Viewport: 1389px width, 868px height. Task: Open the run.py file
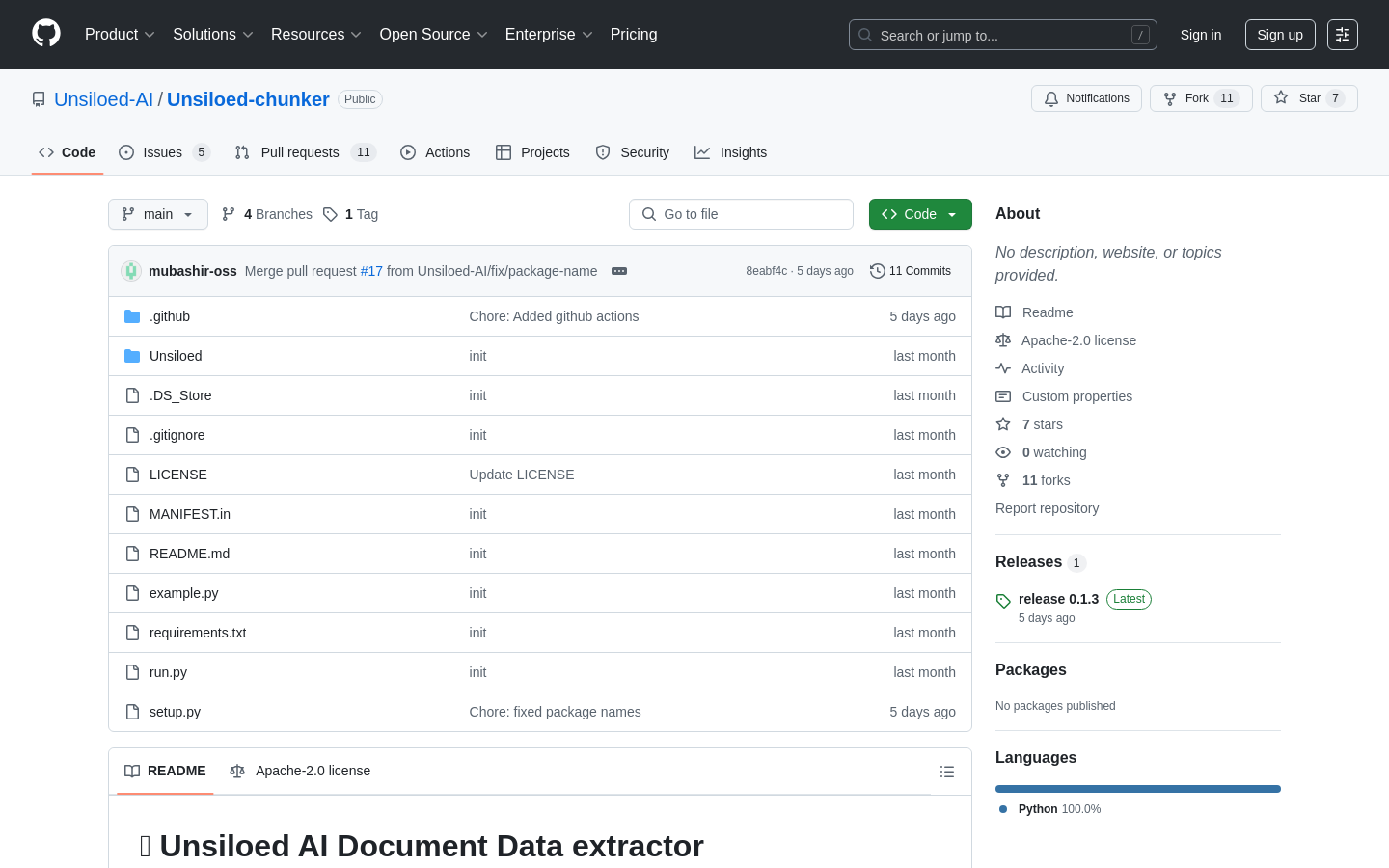168,672
